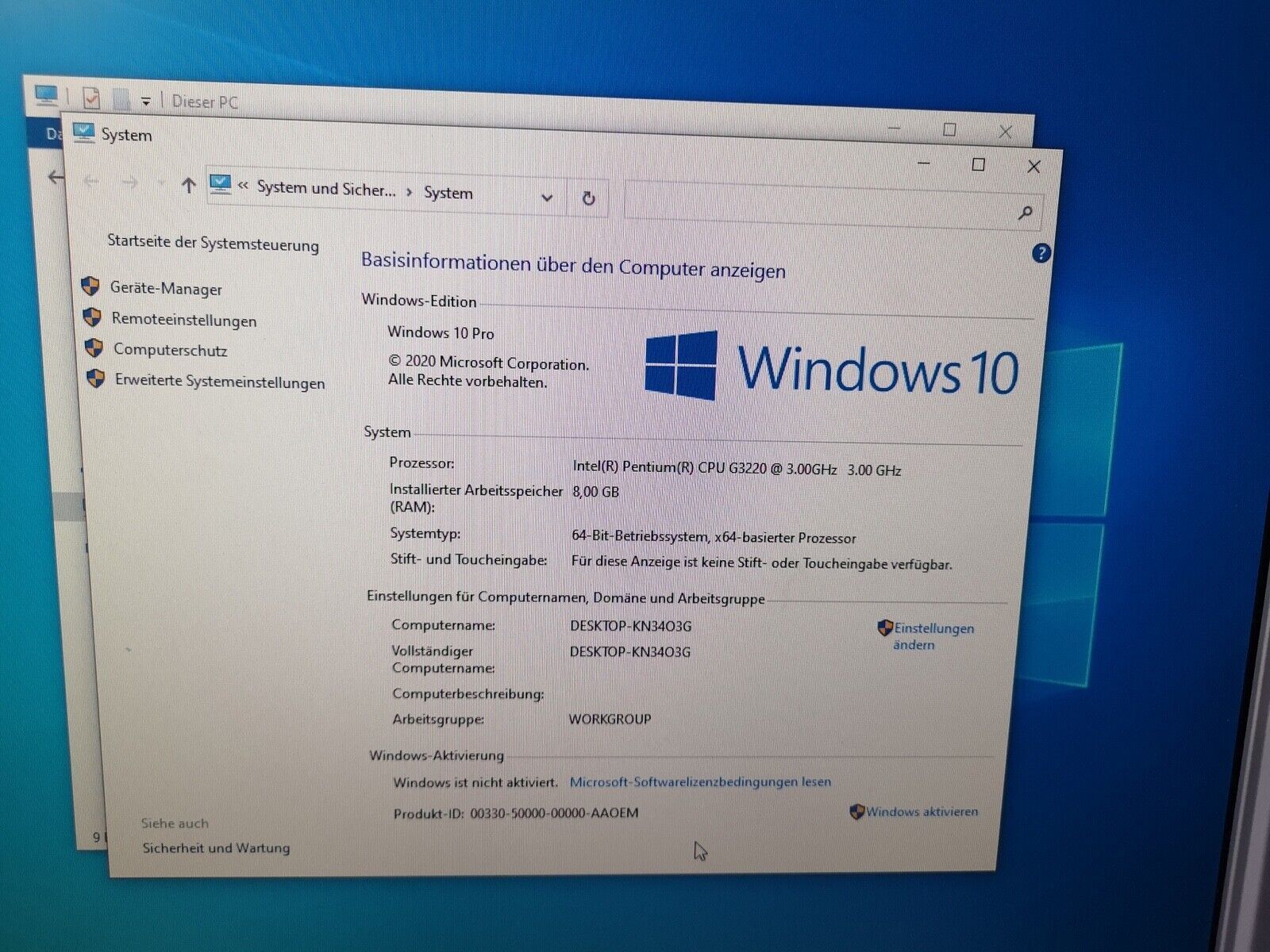1270x952 pixels.
Task: Open Remoteeinstellungen link
Action: [x=184, y=320]
